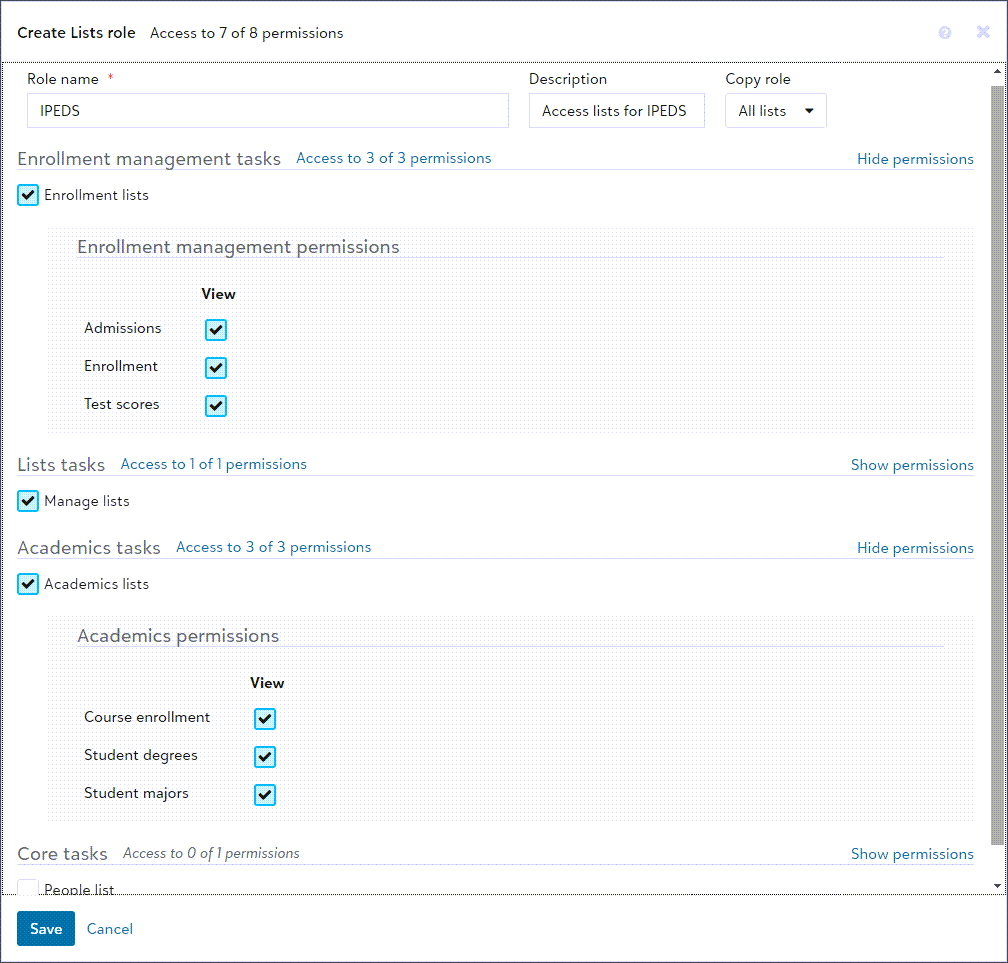Click the Role name input field
The height and width of the screenshot is (963, 1008).
pos(267,111)
